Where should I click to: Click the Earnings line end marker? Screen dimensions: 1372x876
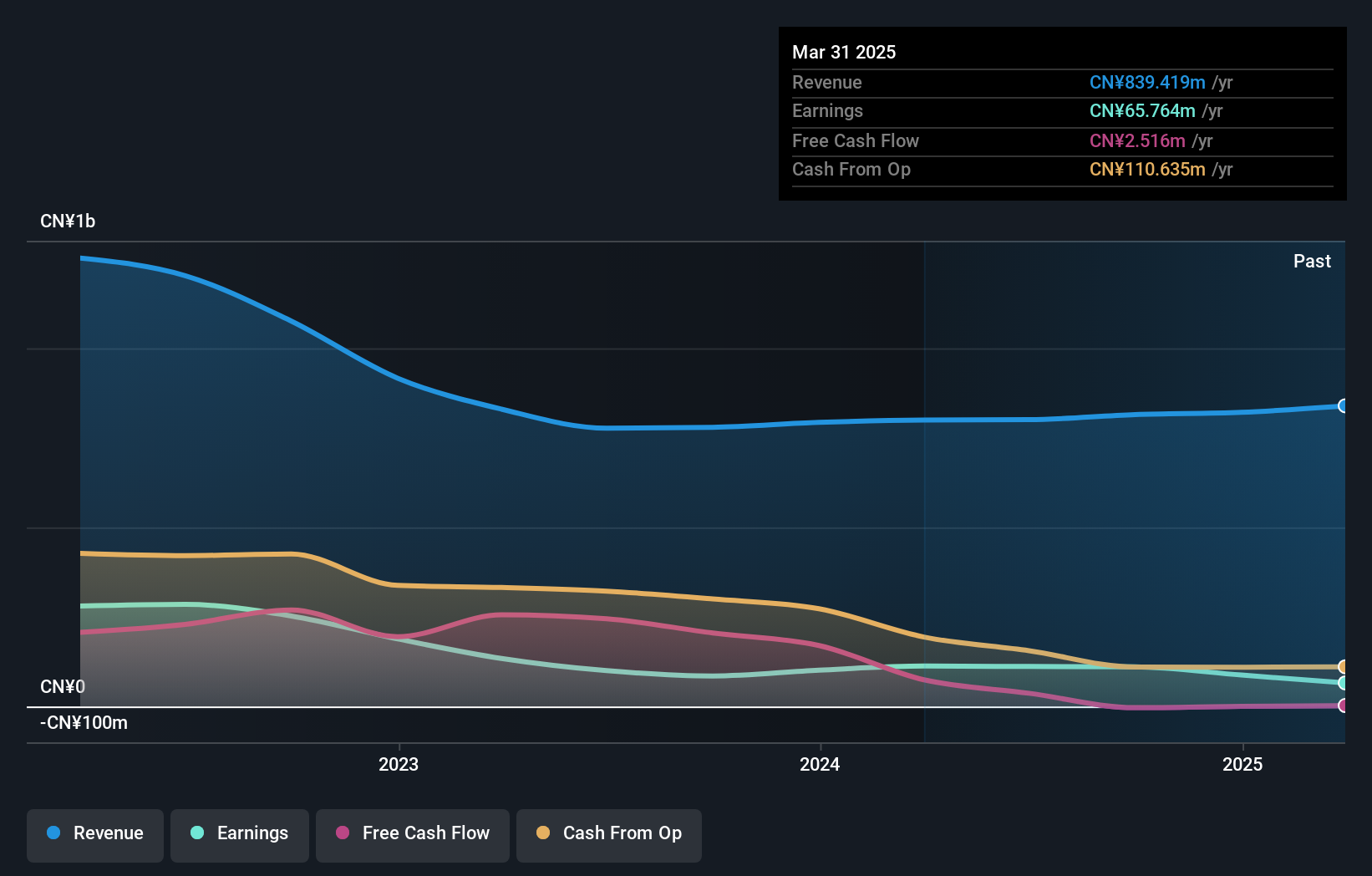click(x=1343, y=683)
